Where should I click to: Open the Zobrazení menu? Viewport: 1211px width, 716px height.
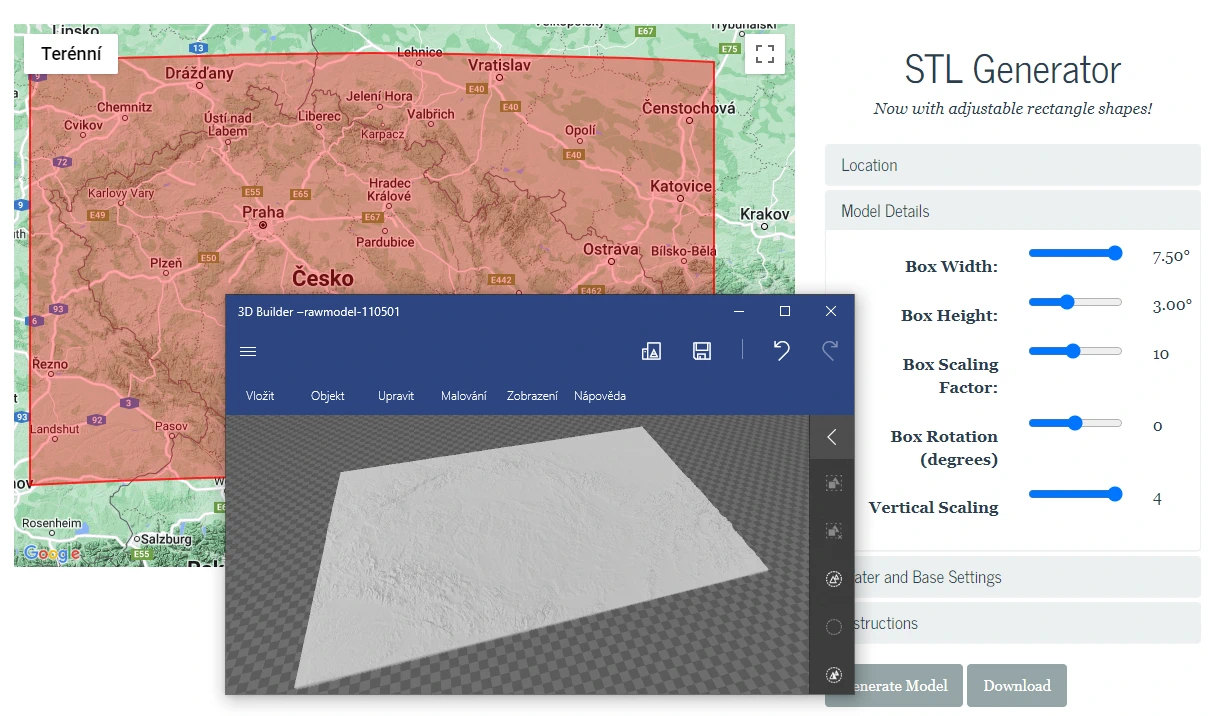[x=533, y=396]
